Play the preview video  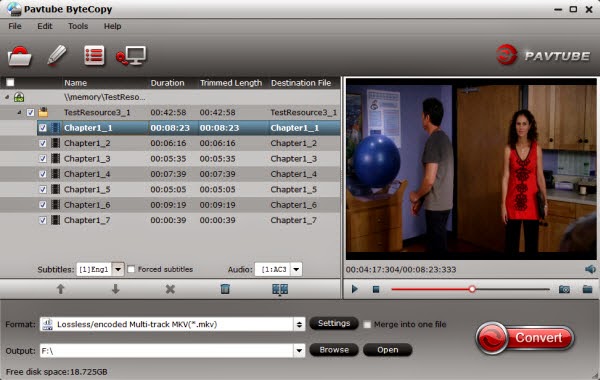click(x=355, y=289)
